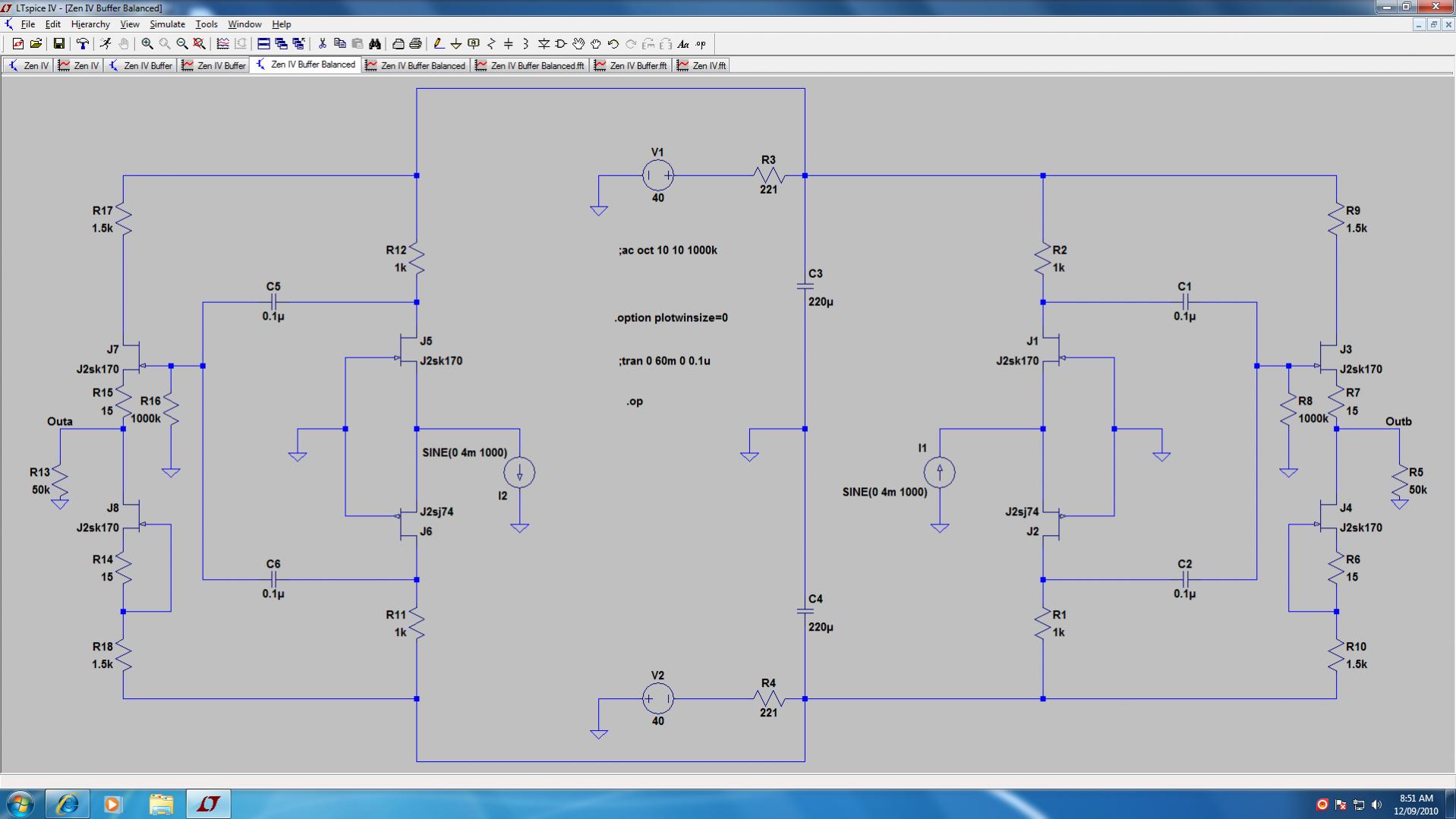Click the '.option plotwinsize=0' directive text

(671, 318)
